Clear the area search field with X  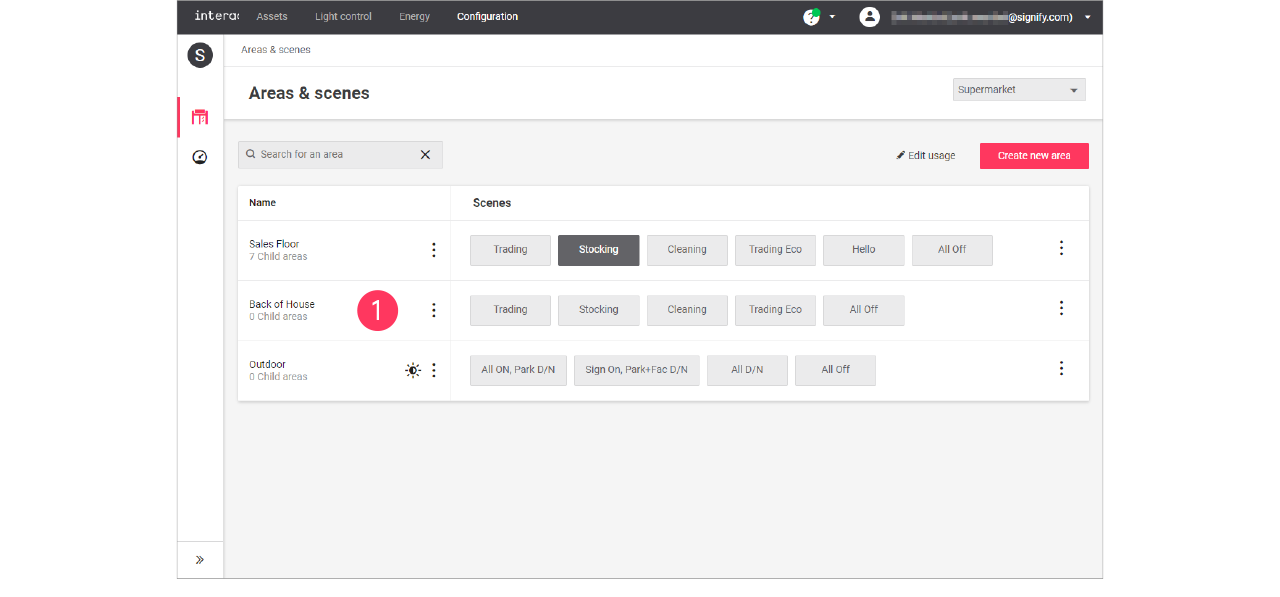(x=425, y=155)
